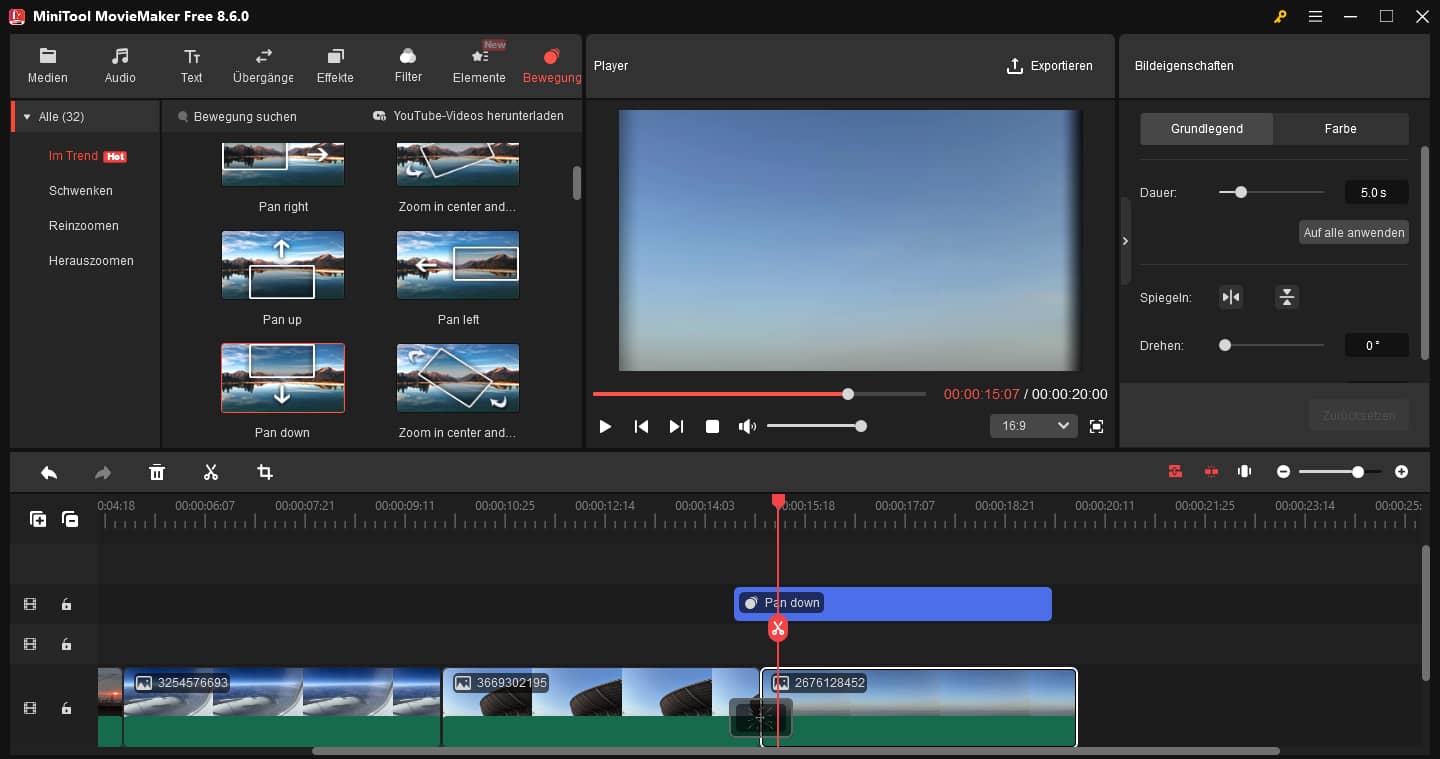Open the Übergänge tab
Viewport: 1440px width, 759px height.
(x=263, y=65)
